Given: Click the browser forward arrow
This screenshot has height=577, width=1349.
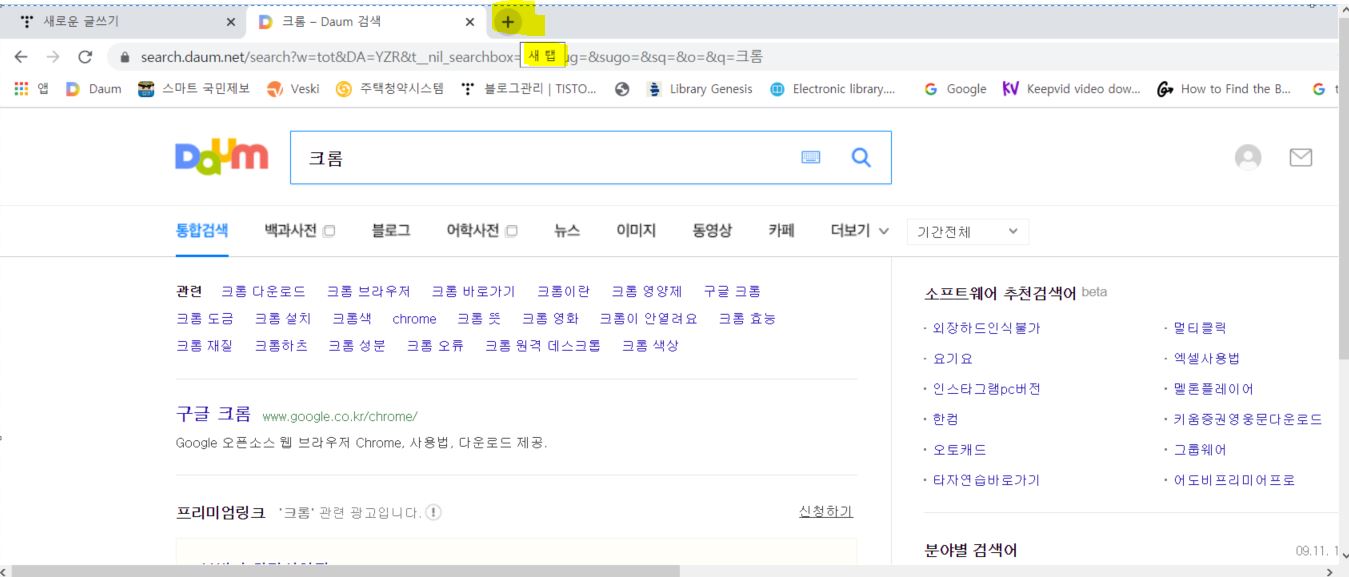Looking at the screenshot, I should point(53,57).
